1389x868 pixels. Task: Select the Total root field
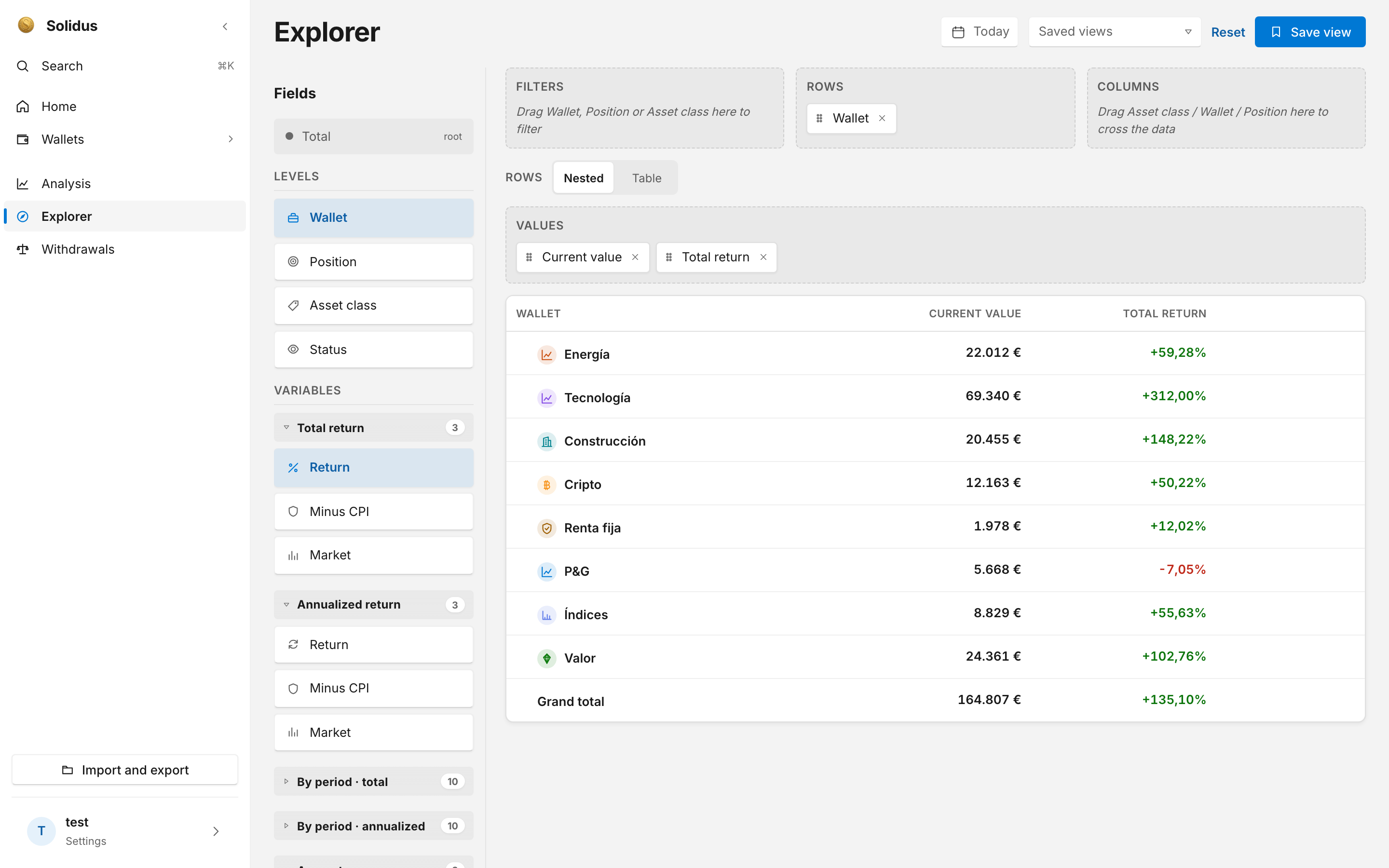coord(374,136)
